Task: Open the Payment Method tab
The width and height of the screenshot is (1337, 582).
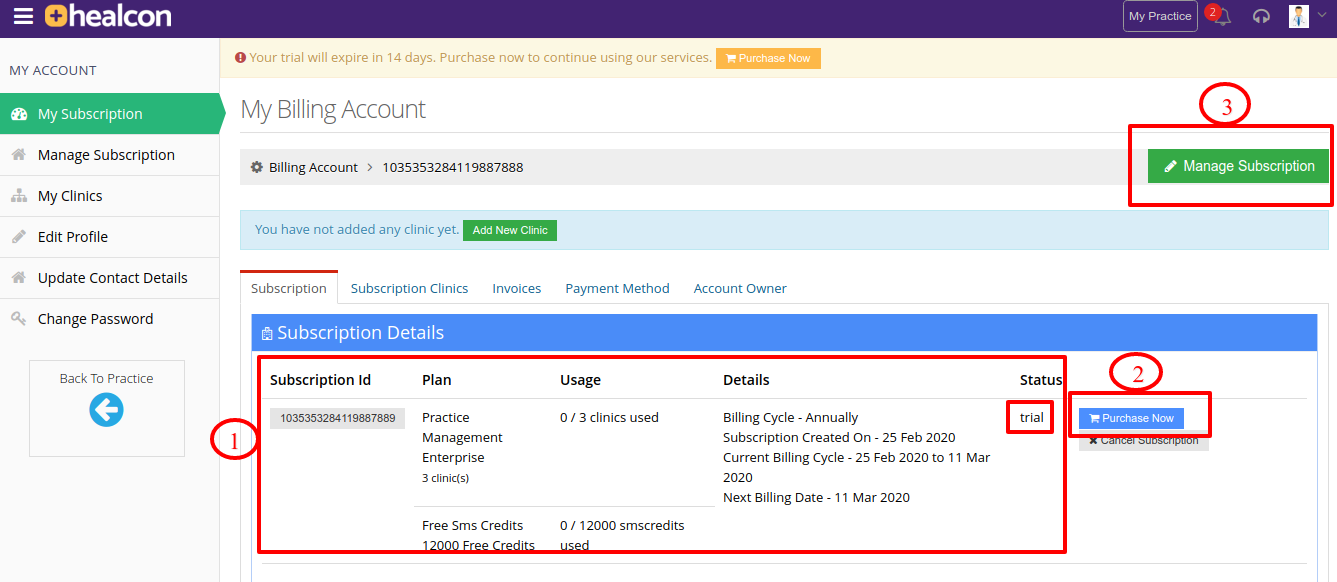Action: click(617, 288)
